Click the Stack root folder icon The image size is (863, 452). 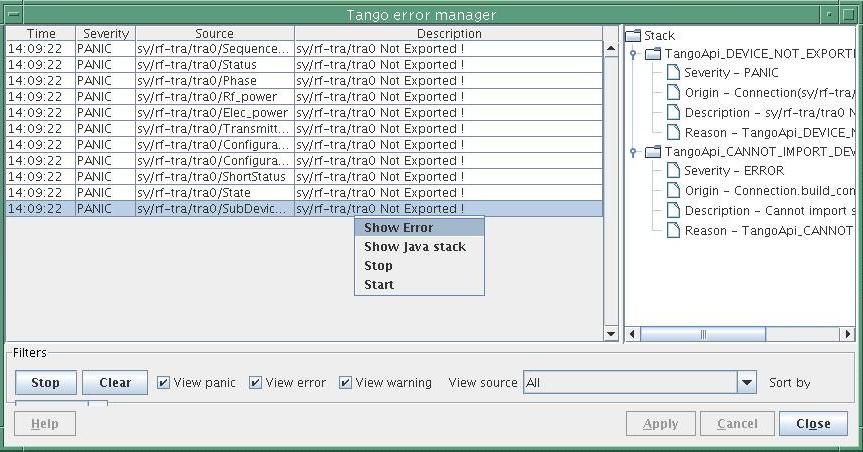pos(633,36)
